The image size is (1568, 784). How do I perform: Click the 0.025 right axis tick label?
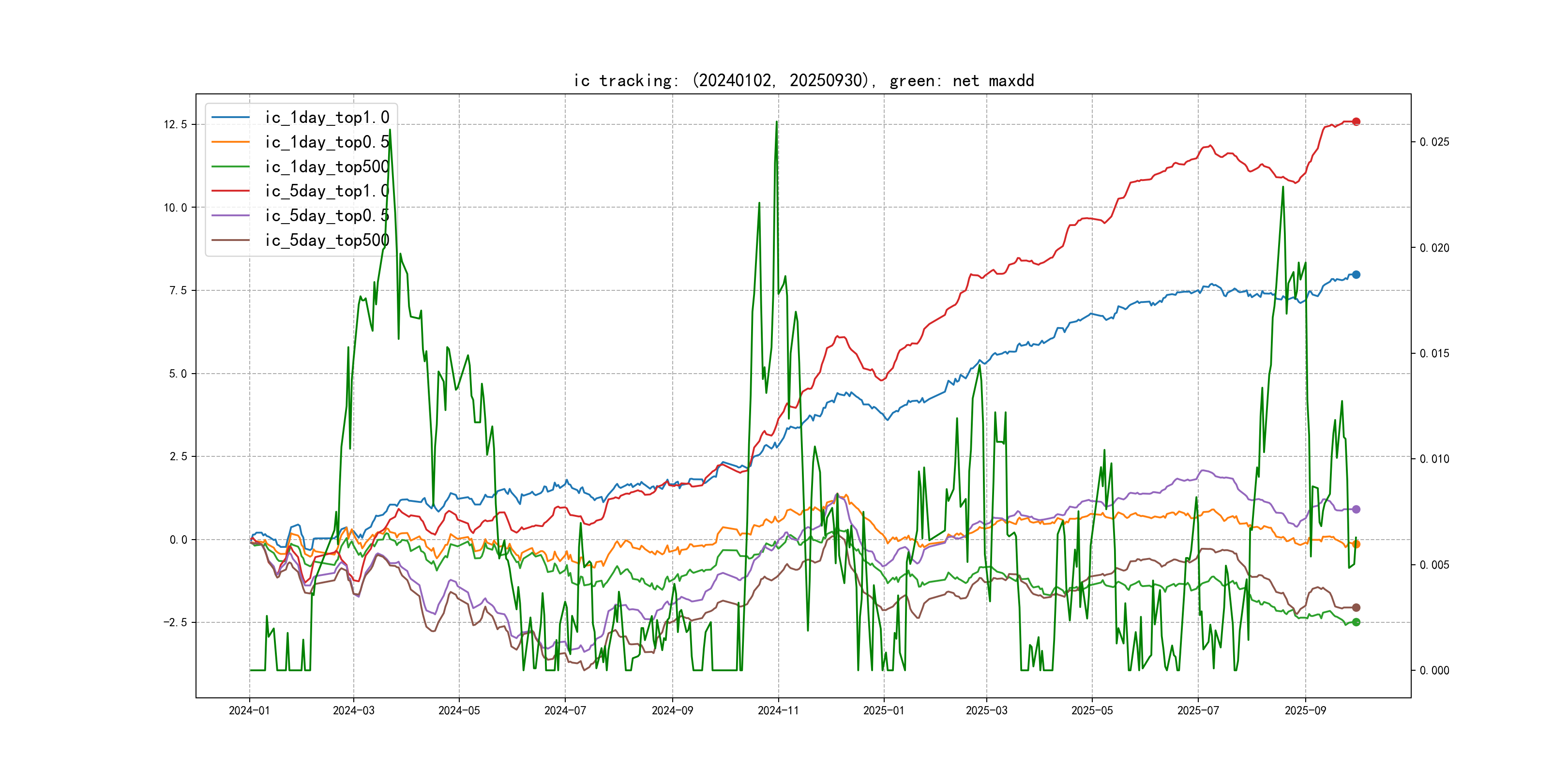1434,142
